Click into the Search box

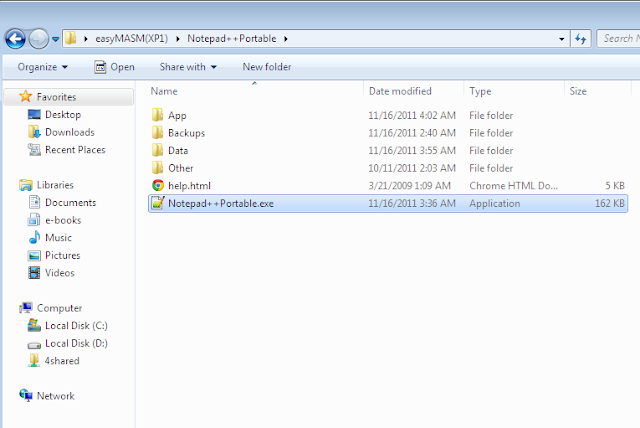click(x=618, y=38)
